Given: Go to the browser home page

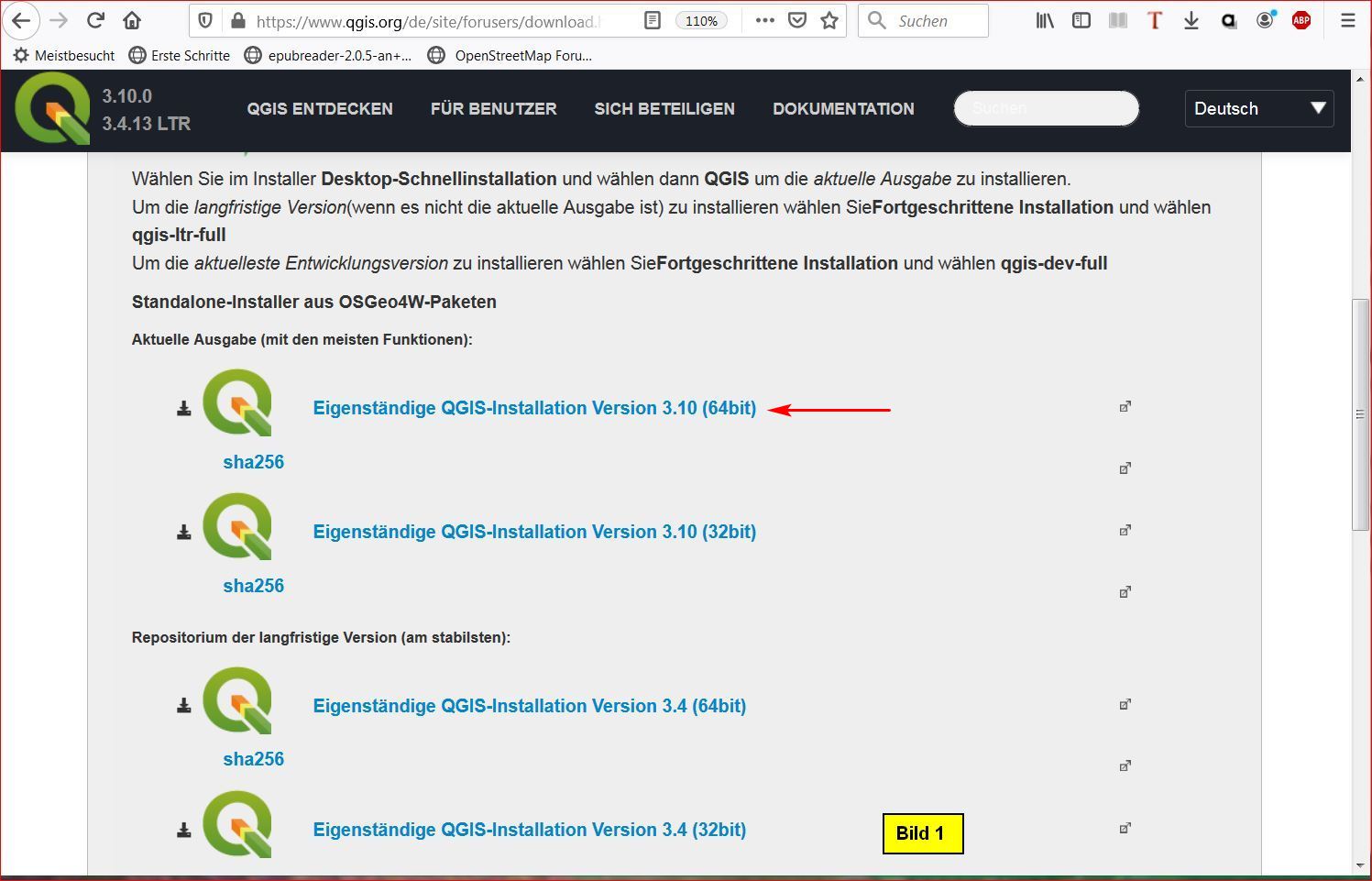Looking at the screenshot, I should click(132, 20).
